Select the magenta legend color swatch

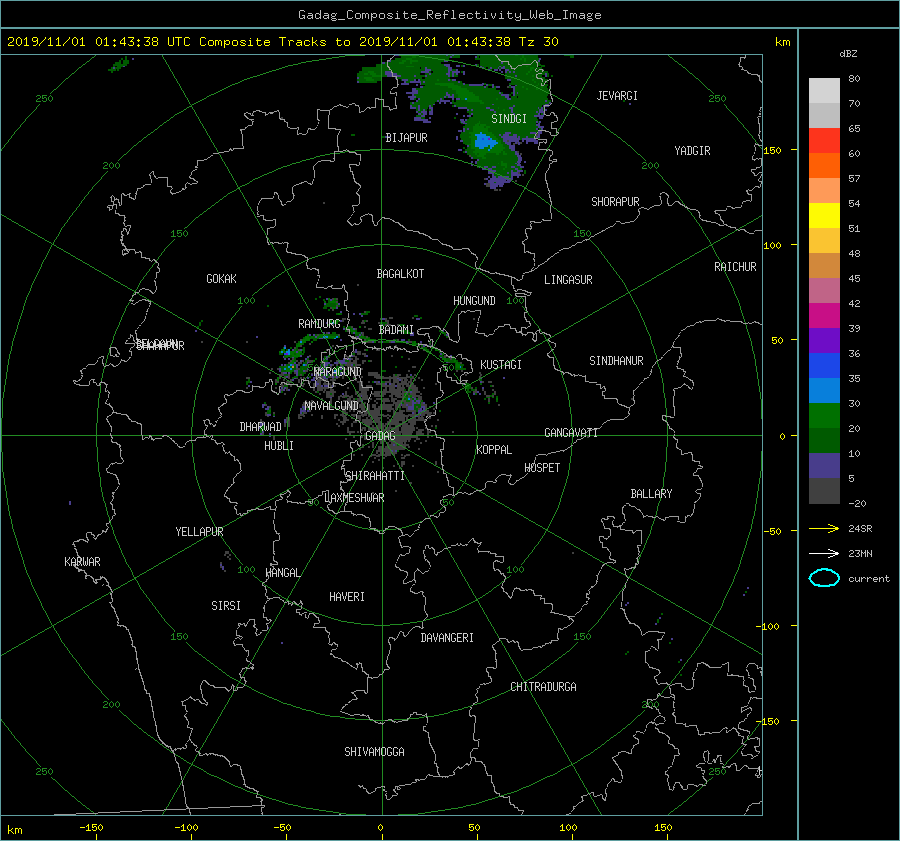824,315
